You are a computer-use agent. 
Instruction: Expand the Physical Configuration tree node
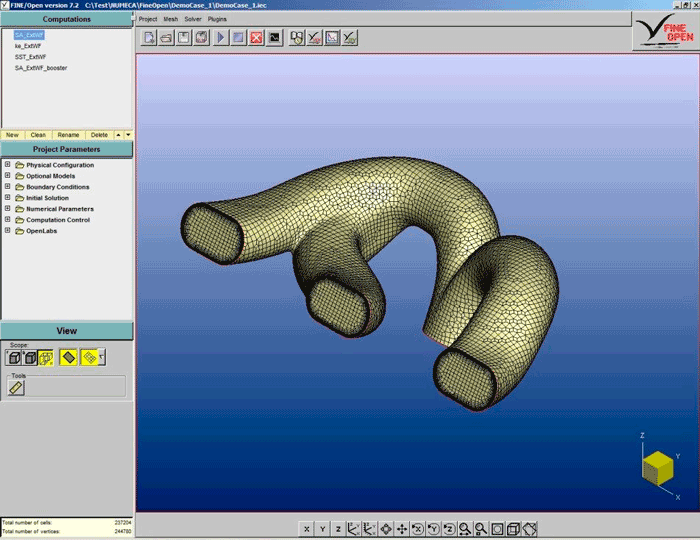(8, 165)
